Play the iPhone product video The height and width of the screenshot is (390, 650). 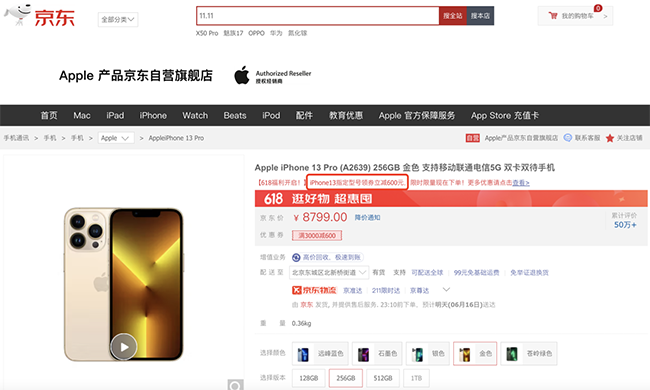(x=124, y=346)
